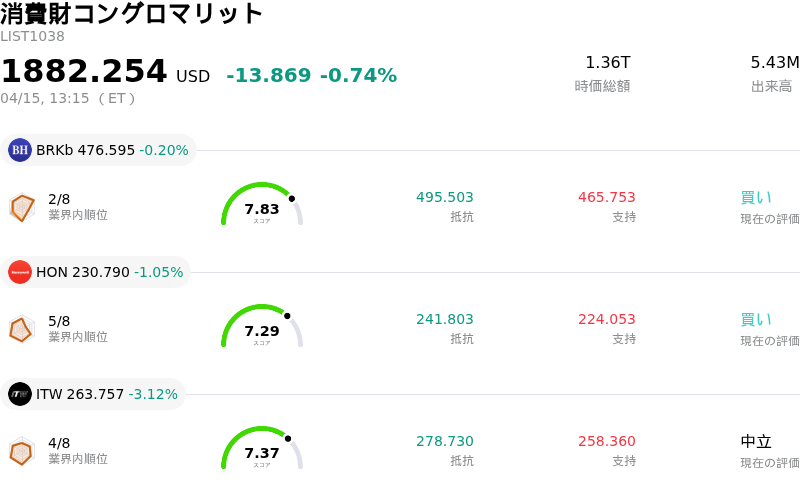Open the HON 230.790 ticker pill
Image resolution: width=800 pixels, height=488 pixels.
97,272
